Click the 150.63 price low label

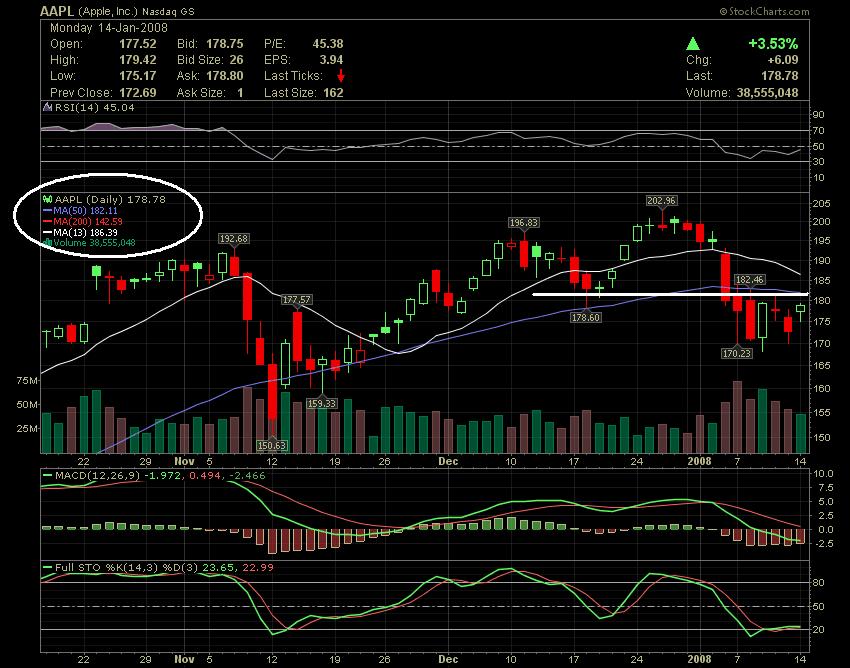coord(272,446)
